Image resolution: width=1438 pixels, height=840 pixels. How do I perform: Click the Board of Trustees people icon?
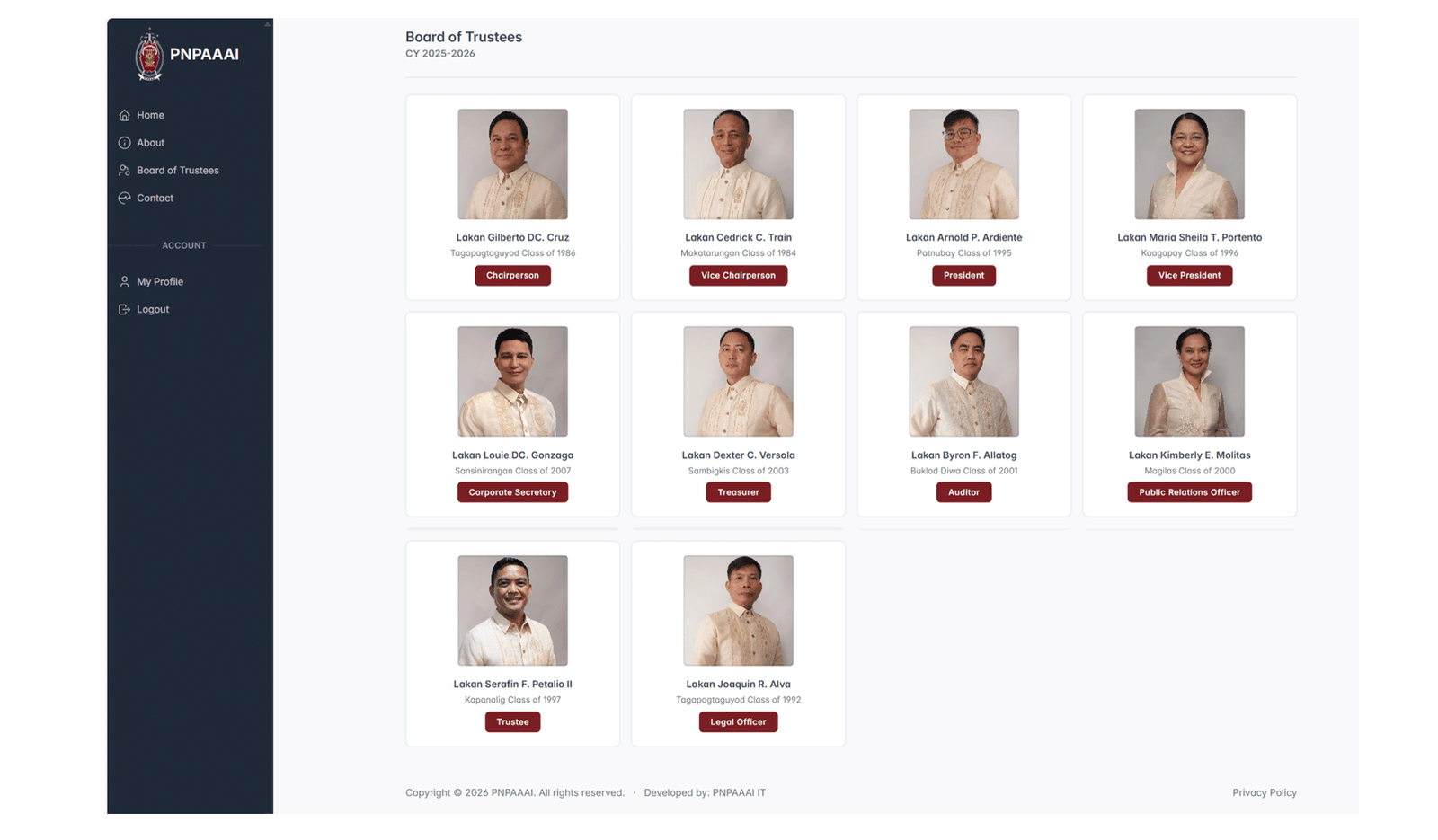coord(124,171)
